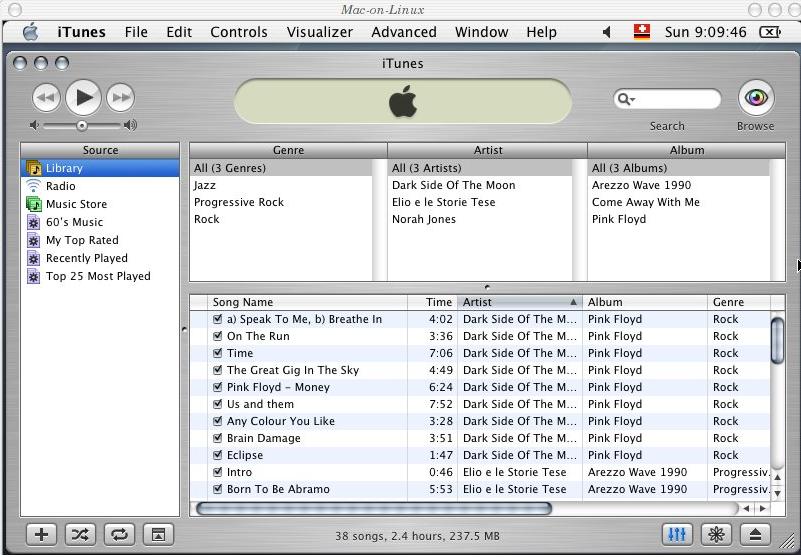The width and height of the screenshot is (801, 557).
Task: Click the vertical scrollbar thumb of song list
Action: pos(777,341)
